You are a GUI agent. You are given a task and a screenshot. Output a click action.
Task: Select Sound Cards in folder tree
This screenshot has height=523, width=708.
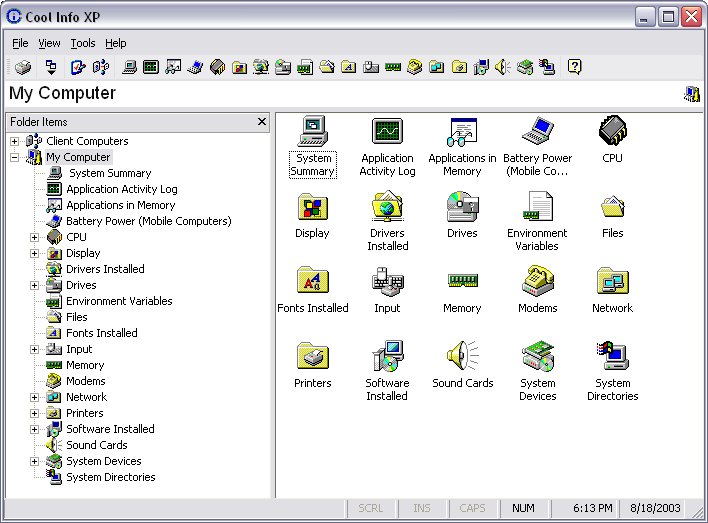(97, 445)
